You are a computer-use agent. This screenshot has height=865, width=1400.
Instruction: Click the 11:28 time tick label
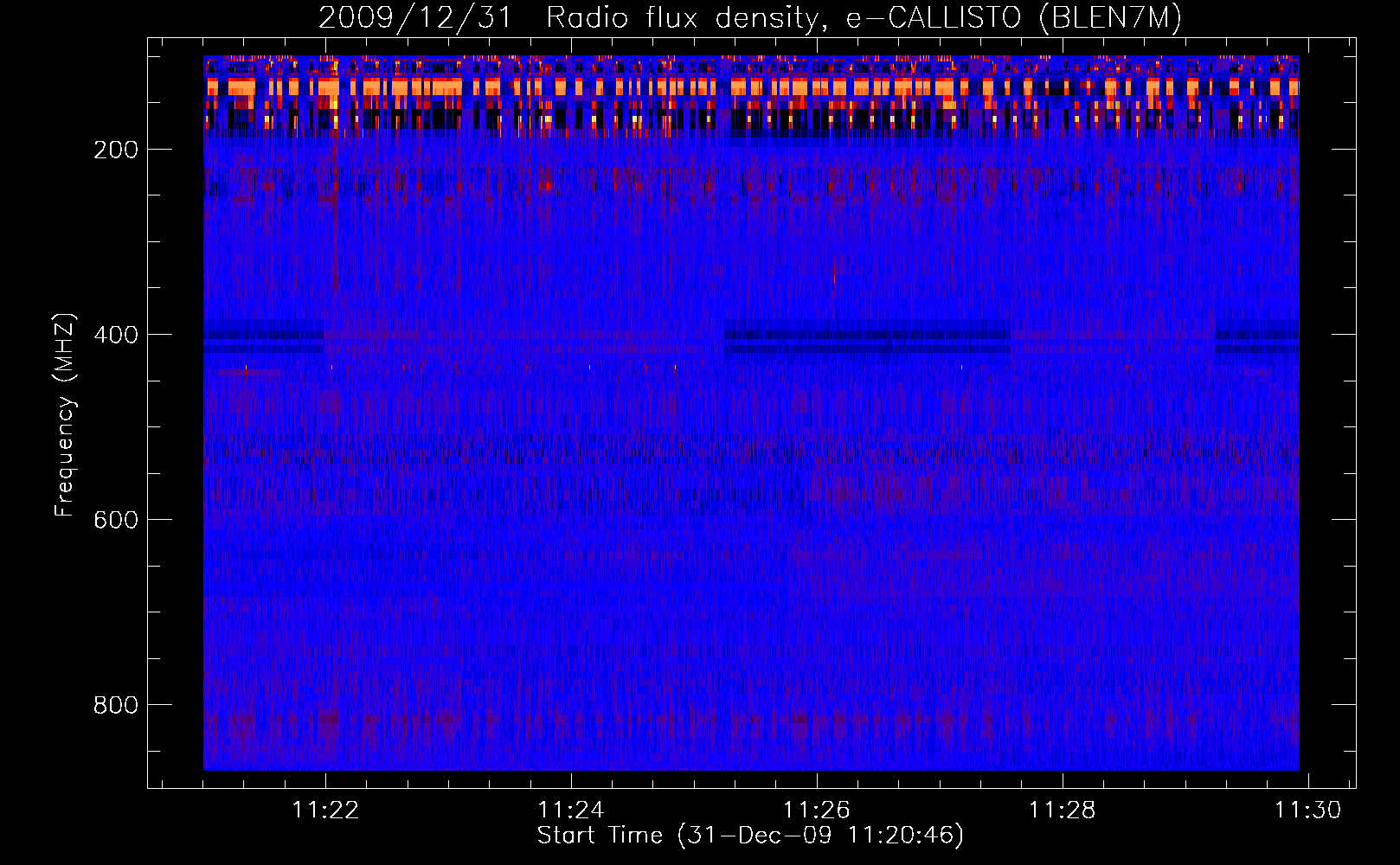tap(1063, 811)
